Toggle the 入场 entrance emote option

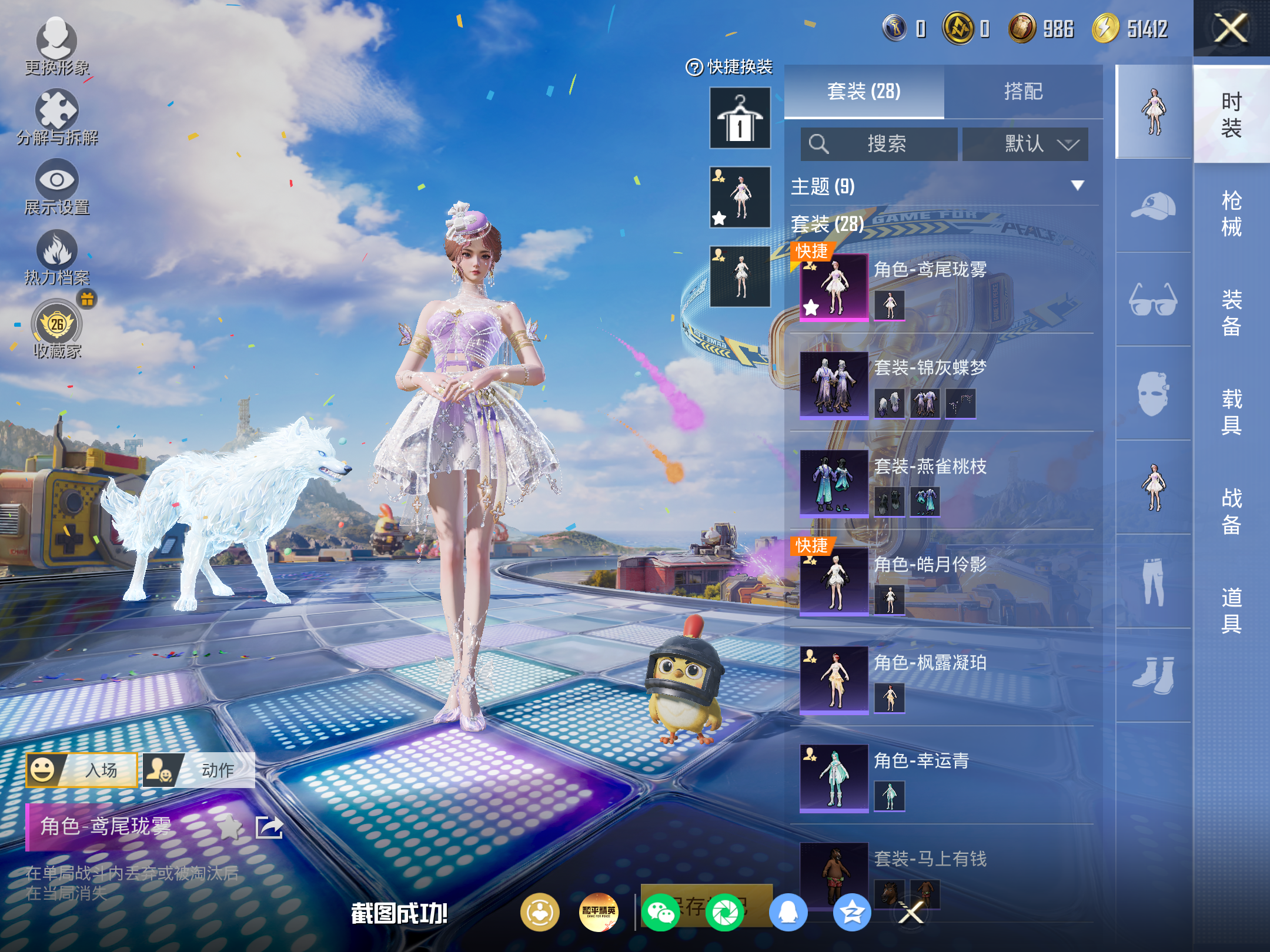82,770
